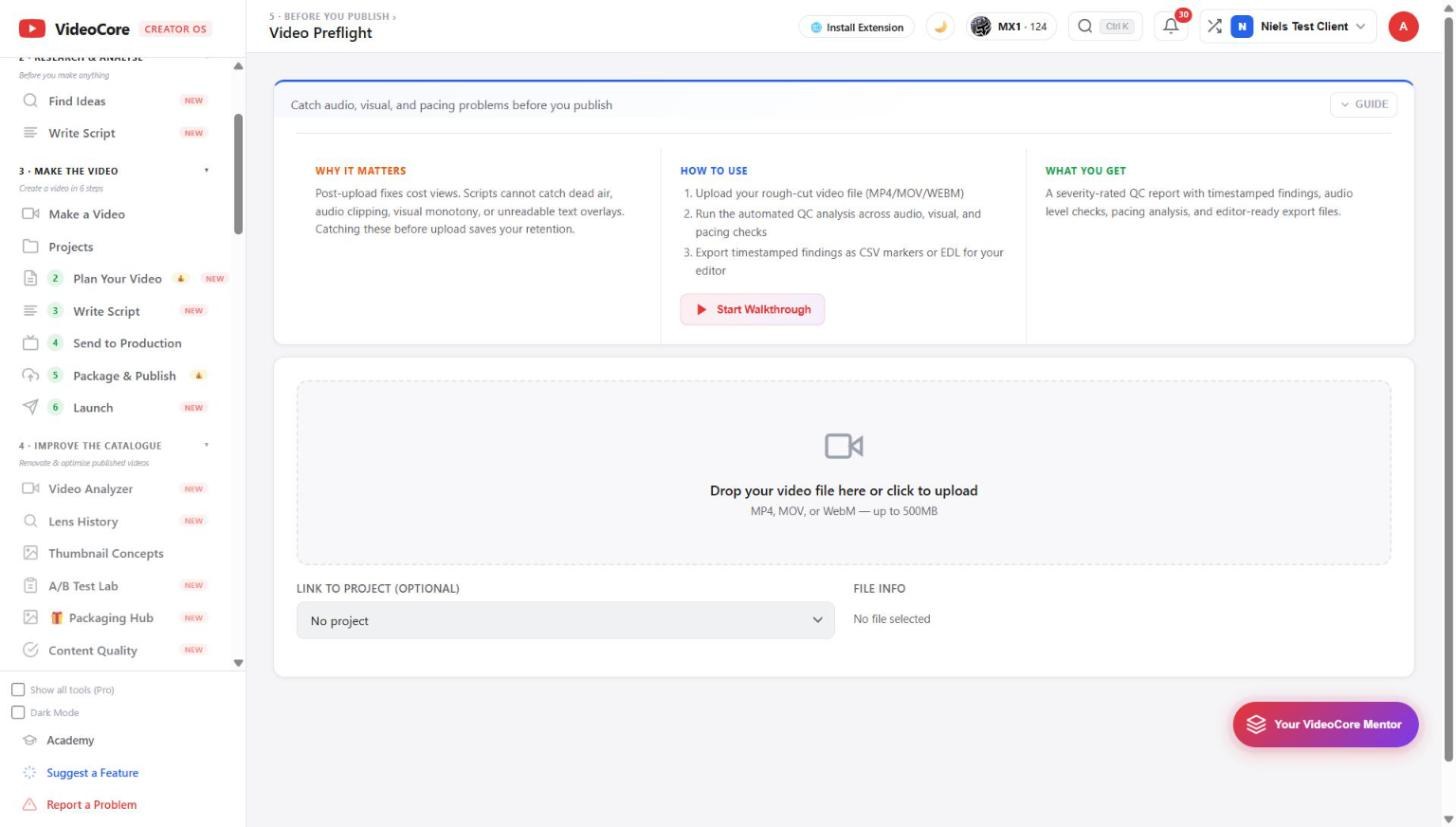Click the Packaging Hub image icon
Screen dimensions: 1456x827
click(x=30, y=618)
